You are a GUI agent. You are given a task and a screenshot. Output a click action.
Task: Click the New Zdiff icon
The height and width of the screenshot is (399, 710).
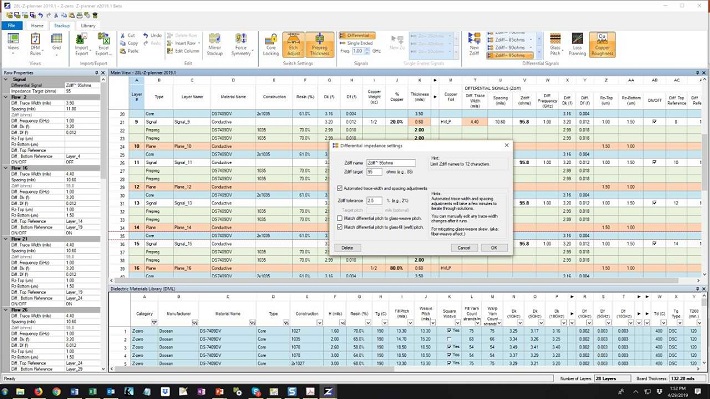(x=474, y=44)
